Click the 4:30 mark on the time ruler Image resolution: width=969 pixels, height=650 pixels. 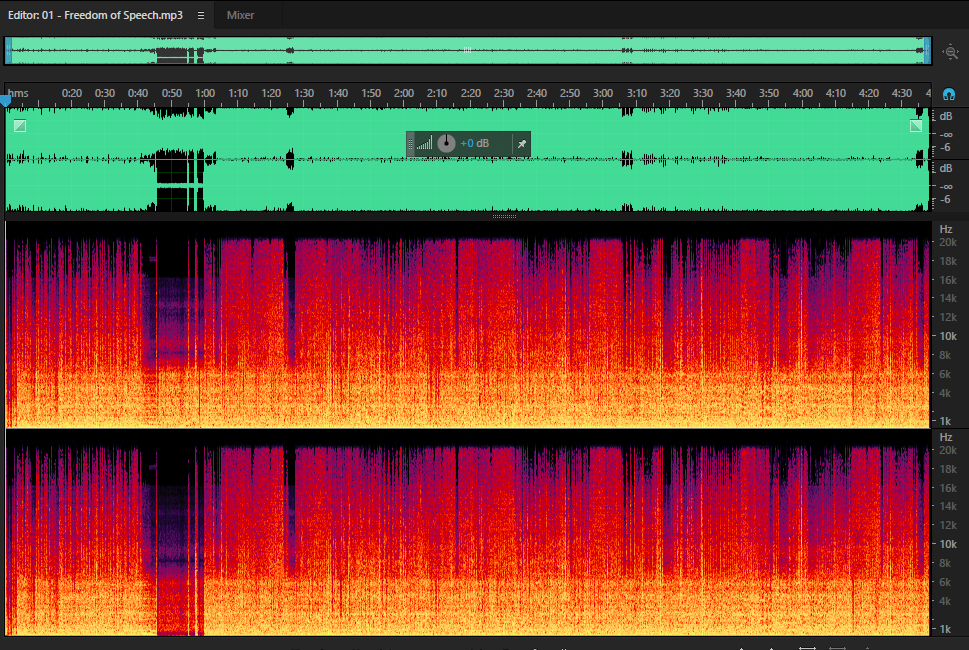[x=902, y=93]
